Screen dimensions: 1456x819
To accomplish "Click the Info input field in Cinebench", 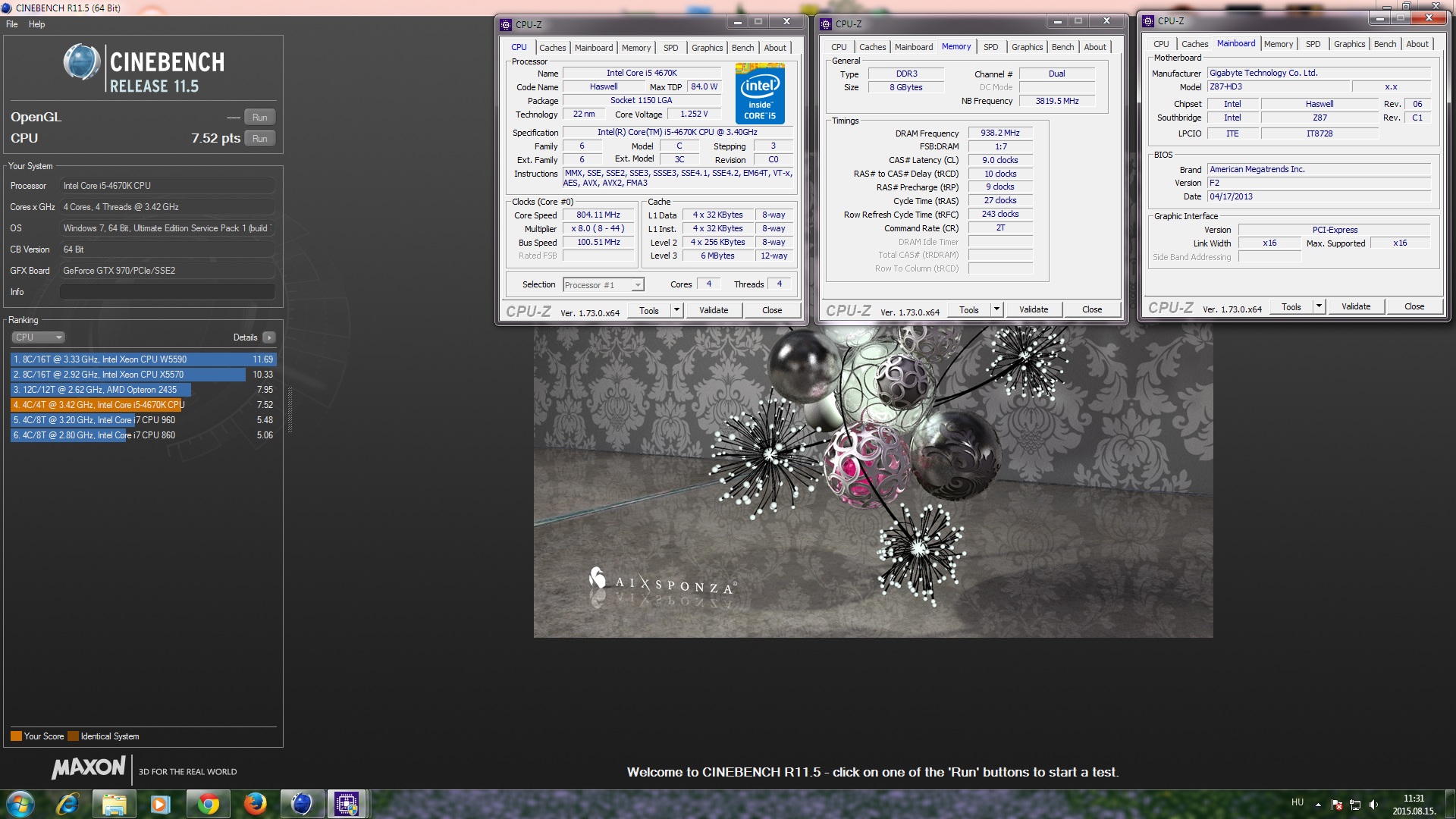I will 167,292.
